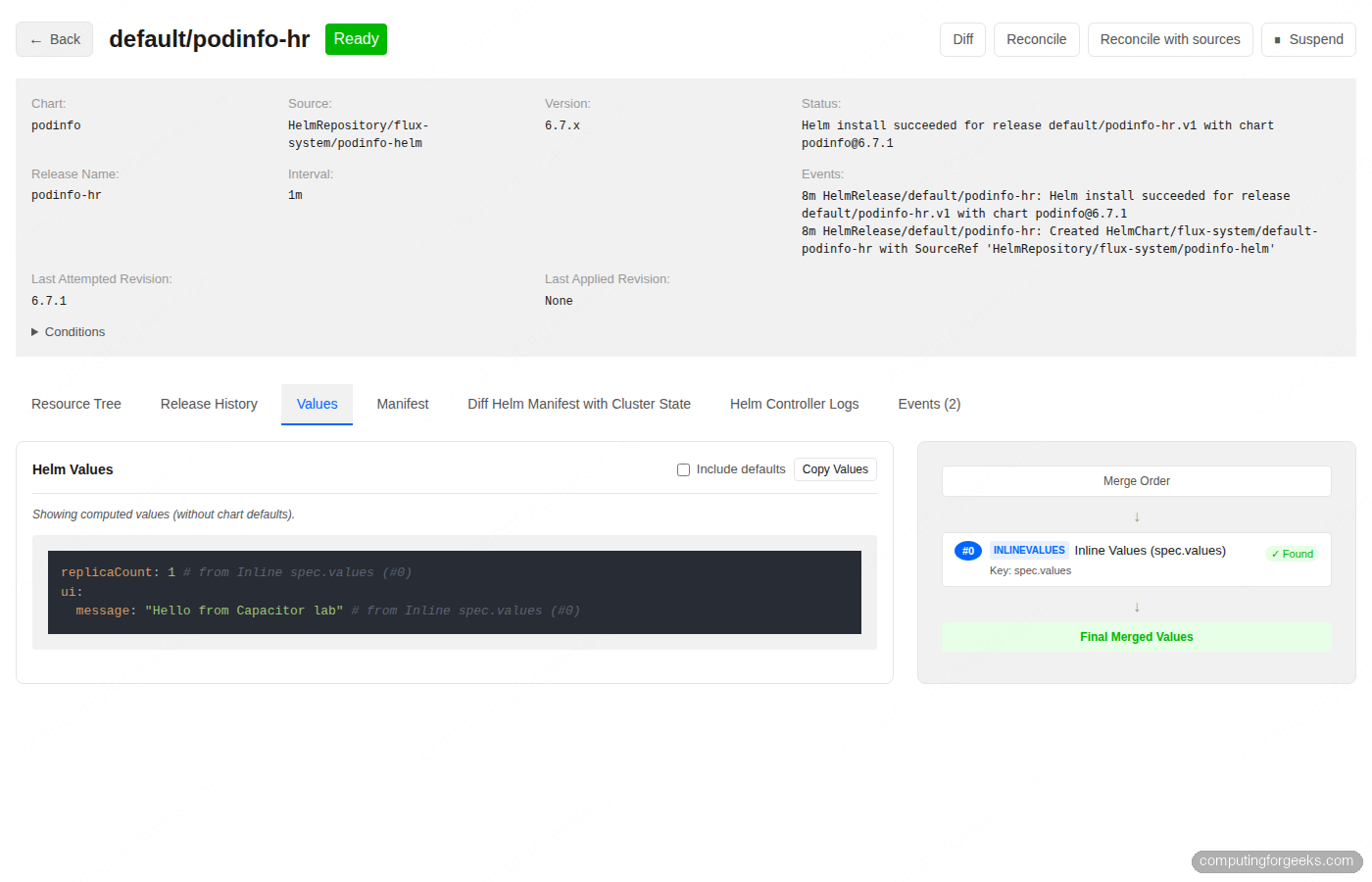Click Inline Values (spec.values) label
Screen dimensions: 1372x882
(1150, 551)
